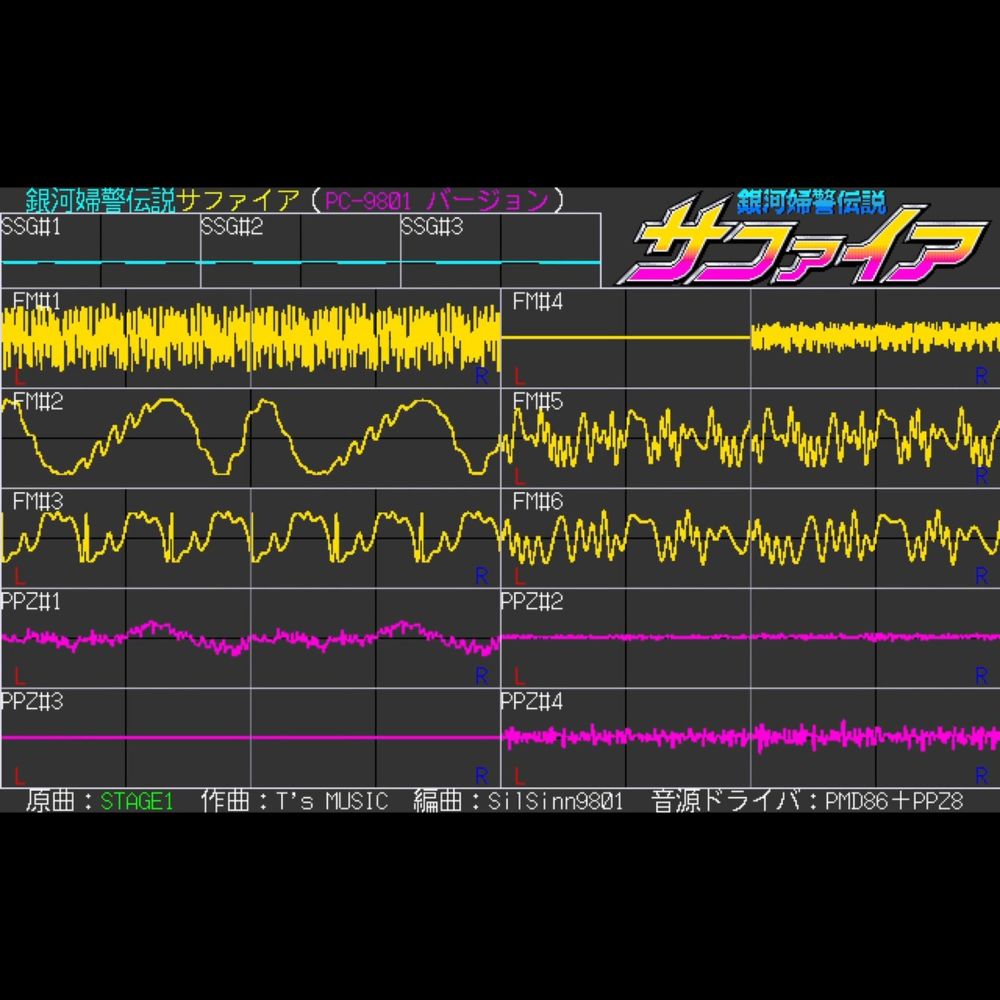Select the SSG#3 channel label

pyautogui.click(x=432, y=227)
